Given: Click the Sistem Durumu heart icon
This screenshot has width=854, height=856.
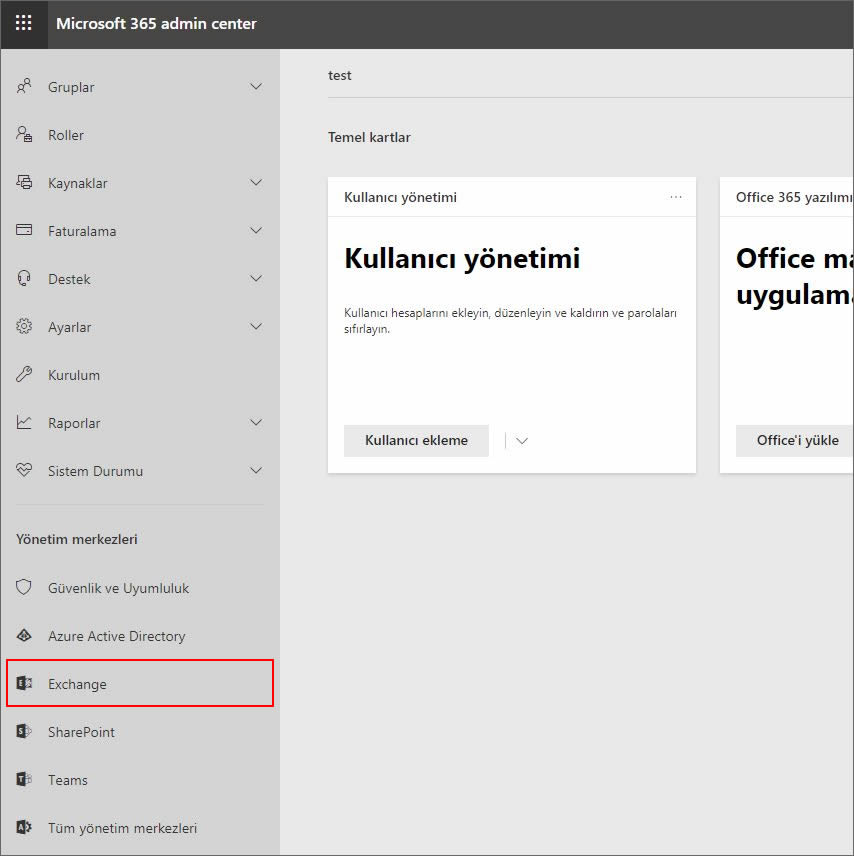Looking at the screenshot, I should [x=24, y=470].
